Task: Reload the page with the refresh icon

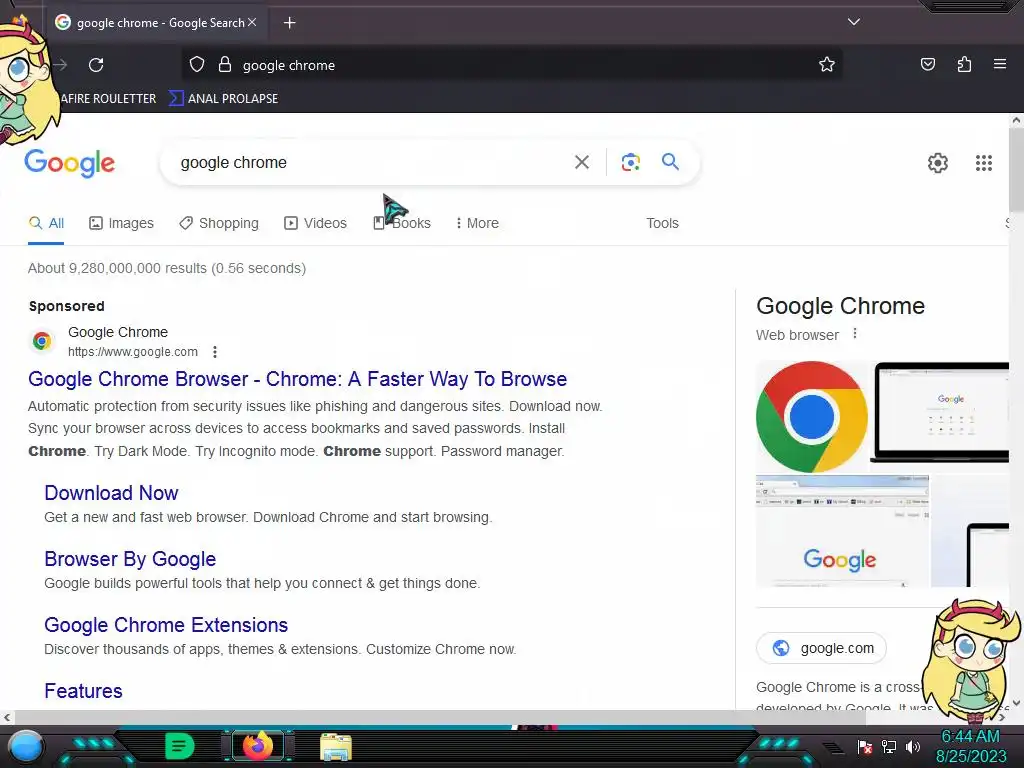Action: 96,65
